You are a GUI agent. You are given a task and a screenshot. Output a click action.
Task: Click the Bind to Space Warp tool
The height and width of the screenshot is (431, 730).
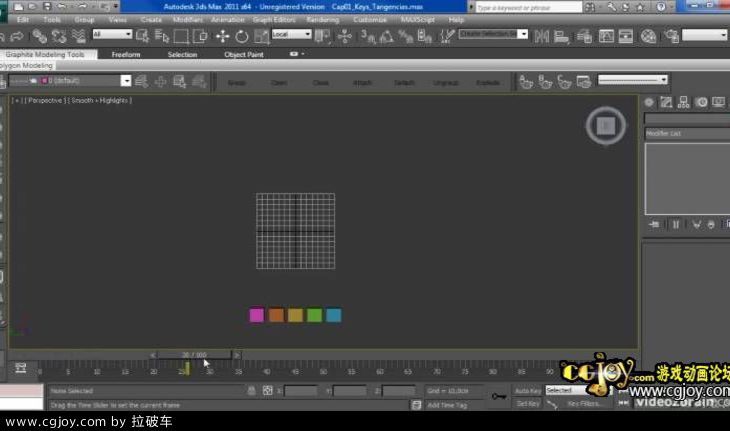pos(79,36)
